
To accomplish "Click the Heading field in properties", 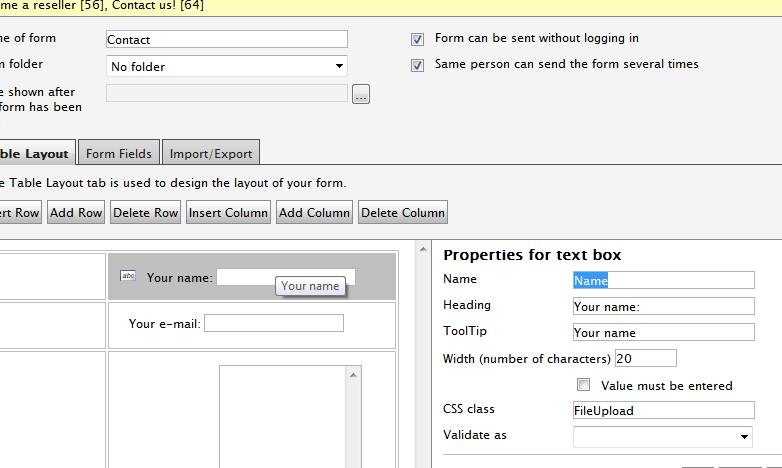I will [663, 307].
